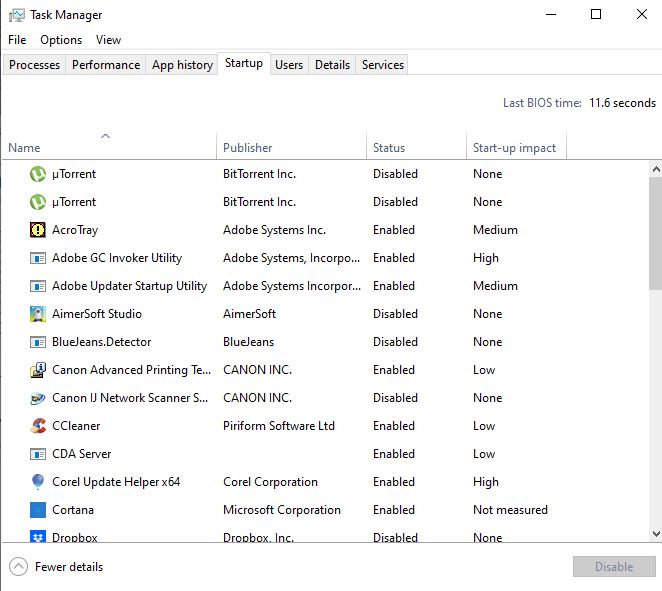Screen dimensions: 662x591
Task: Close the Task Manager window
Action: [x=642, y=15]
